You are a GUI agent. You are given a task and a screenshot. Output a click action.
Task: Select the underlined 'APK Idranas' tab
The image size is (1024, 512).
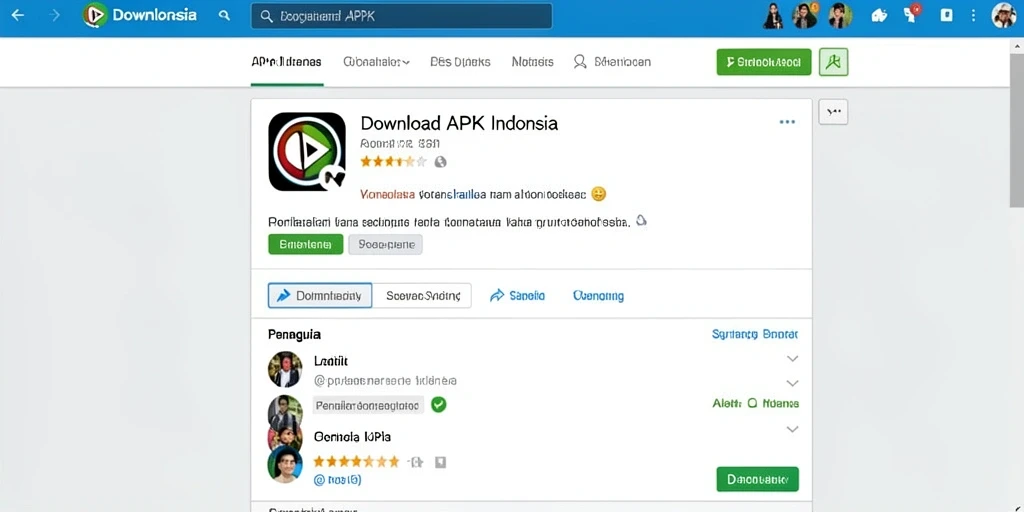tap(286, 62)
